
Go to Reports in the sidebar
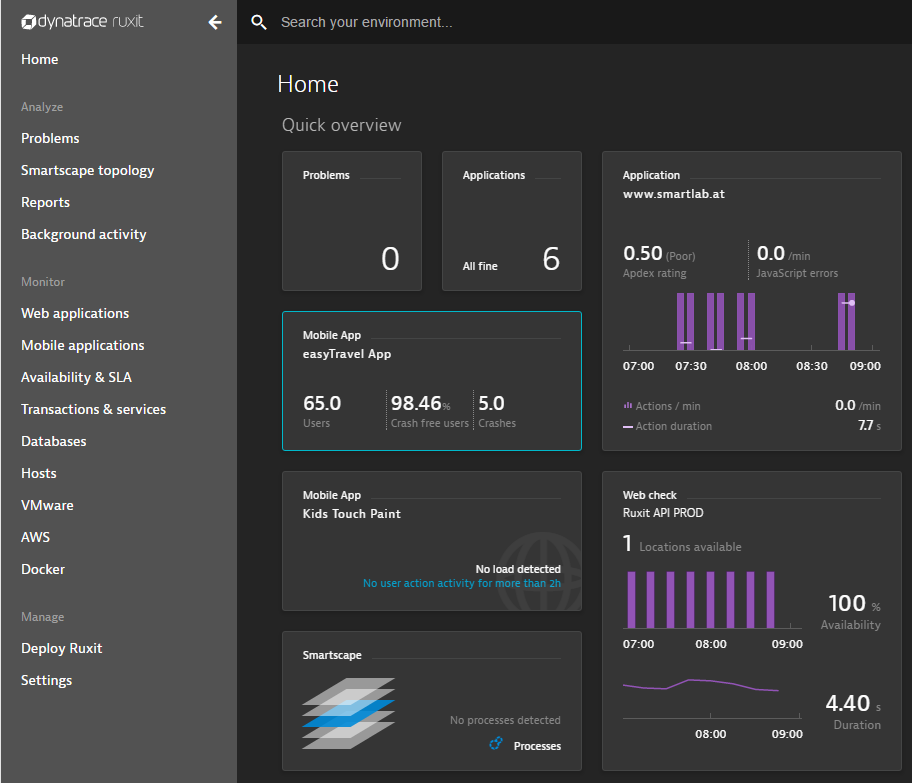pyautogui.click(x=45, y=202)
